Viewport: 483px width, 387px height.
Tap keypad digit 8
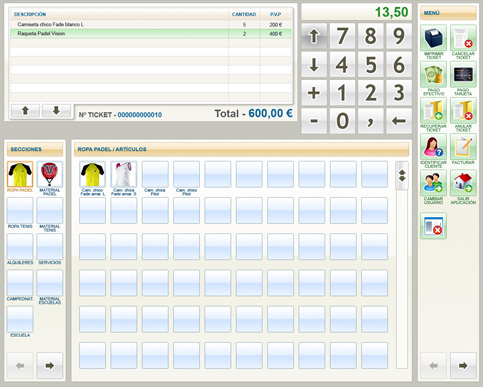371,36
